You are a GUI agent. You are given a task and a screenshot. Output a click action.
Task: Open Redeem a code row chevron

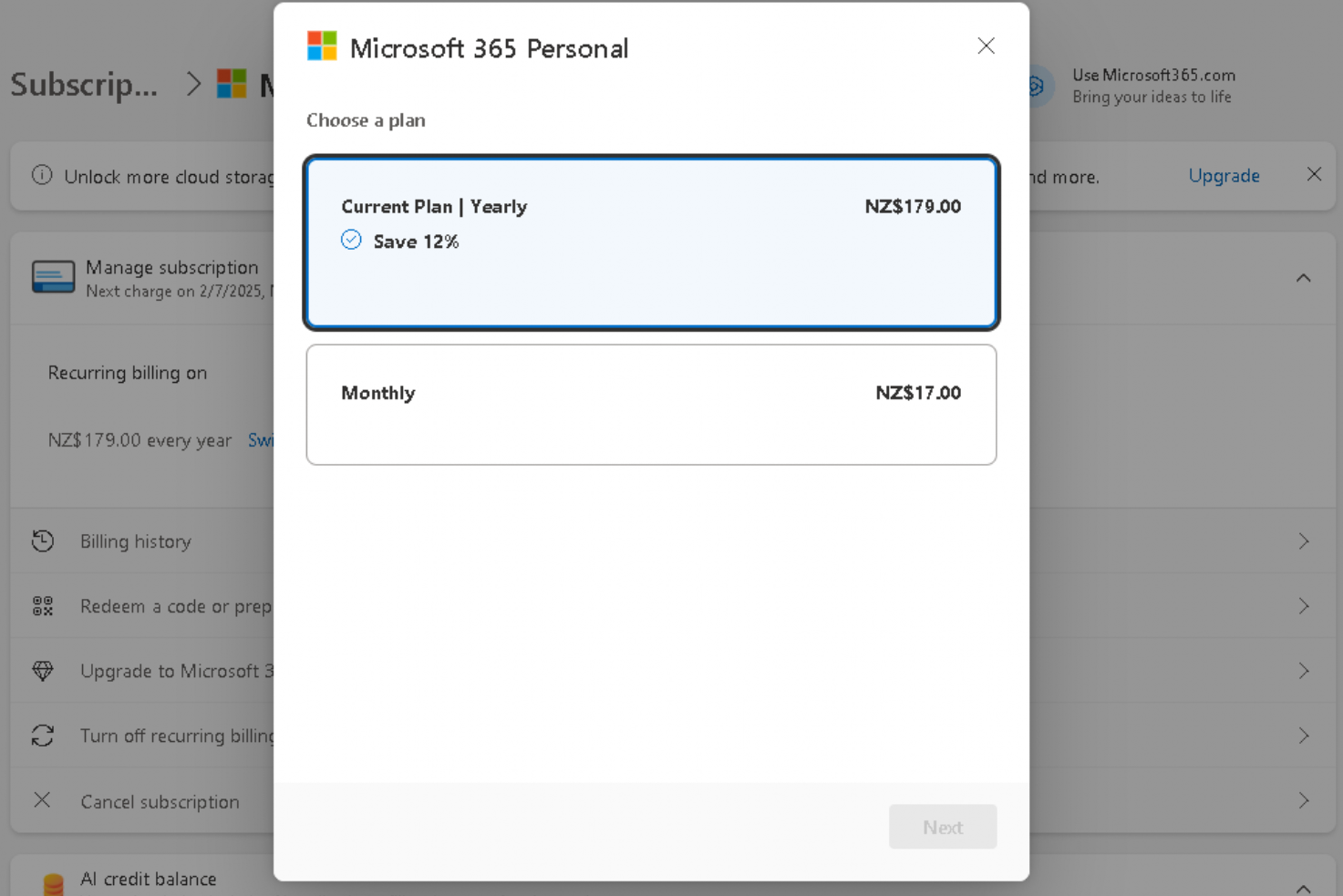tap(1304, 606)
